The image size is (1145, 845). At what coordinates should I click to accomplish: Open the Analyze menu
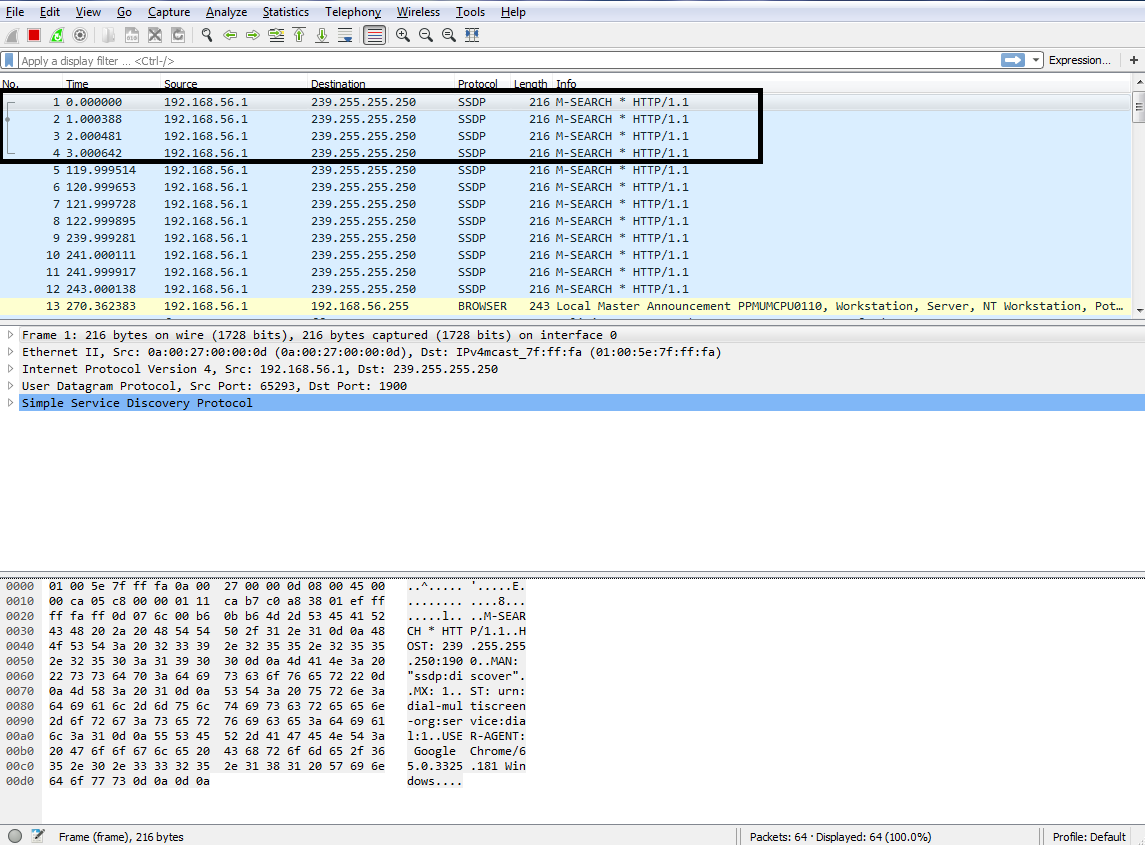tap(226, 12)
